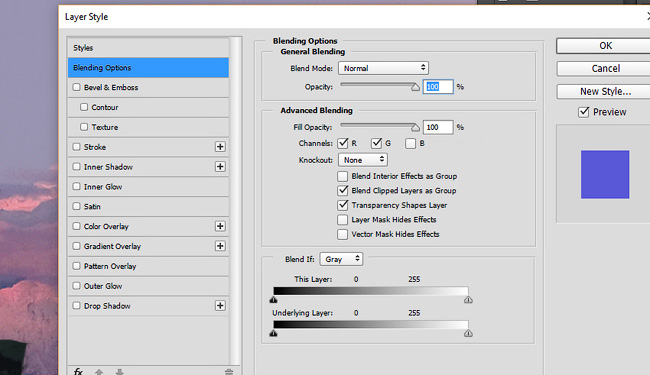
Task: Enable the Drop Shadow checkbox
Action: [x=76, y=306]
